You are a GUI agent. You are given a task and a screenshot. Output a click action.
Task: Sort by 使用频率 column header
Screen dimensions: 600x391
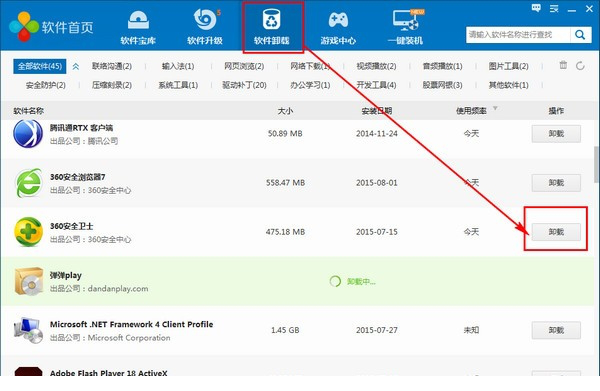pyautogui.click(x=471, y=111)
